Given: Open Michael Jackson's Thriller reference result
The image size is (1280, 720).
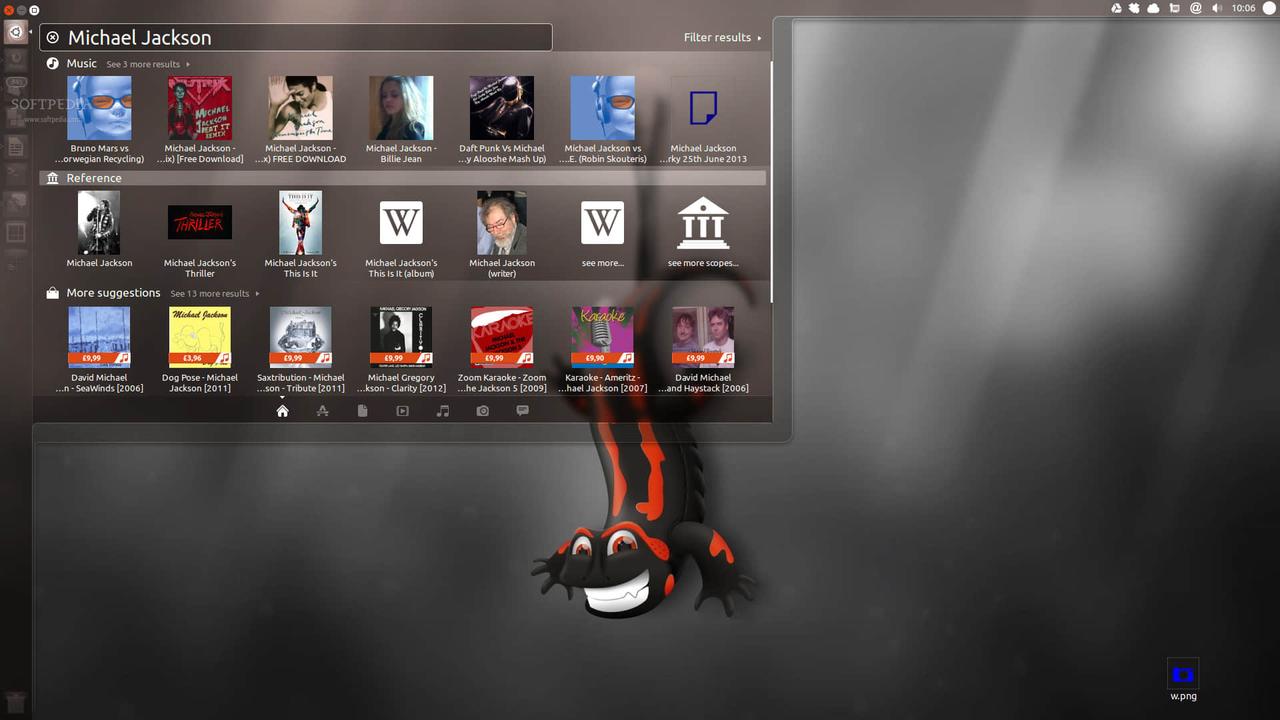Looking at the screenshot, I should (x=200, y=232).
